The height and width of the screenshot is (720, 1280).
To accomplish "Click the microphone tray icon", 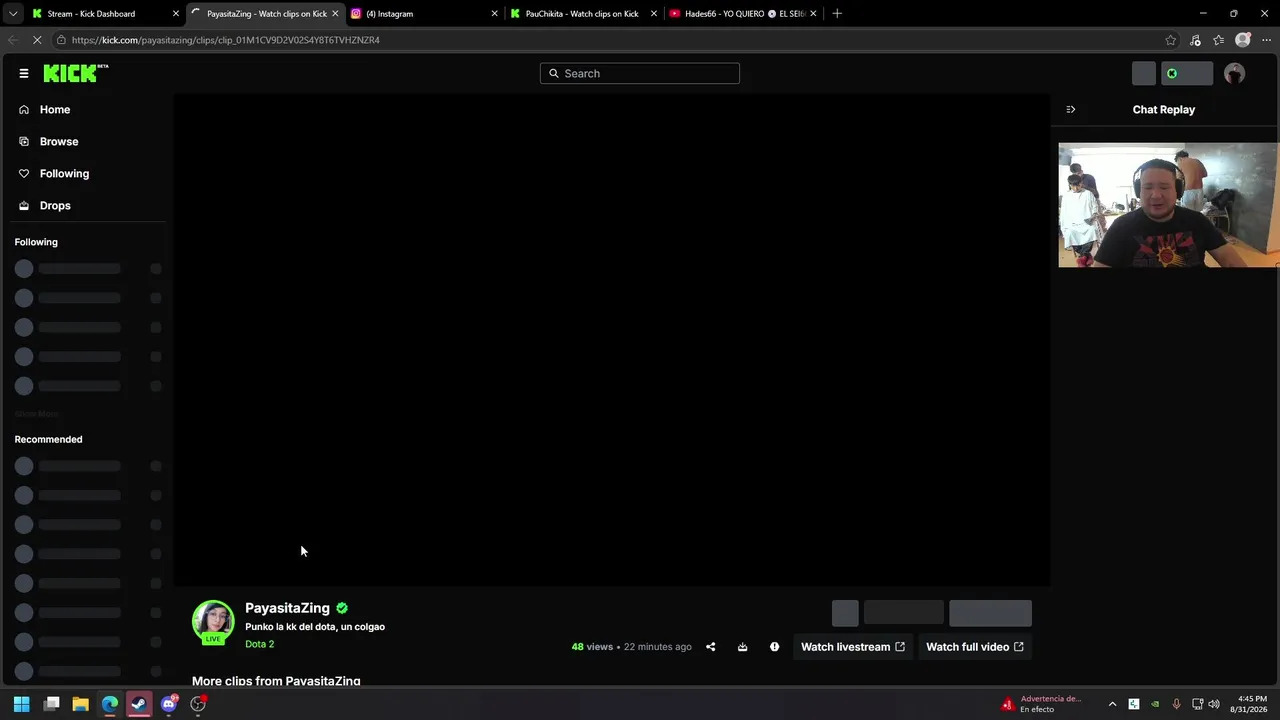I will (x=1176, y=704).
